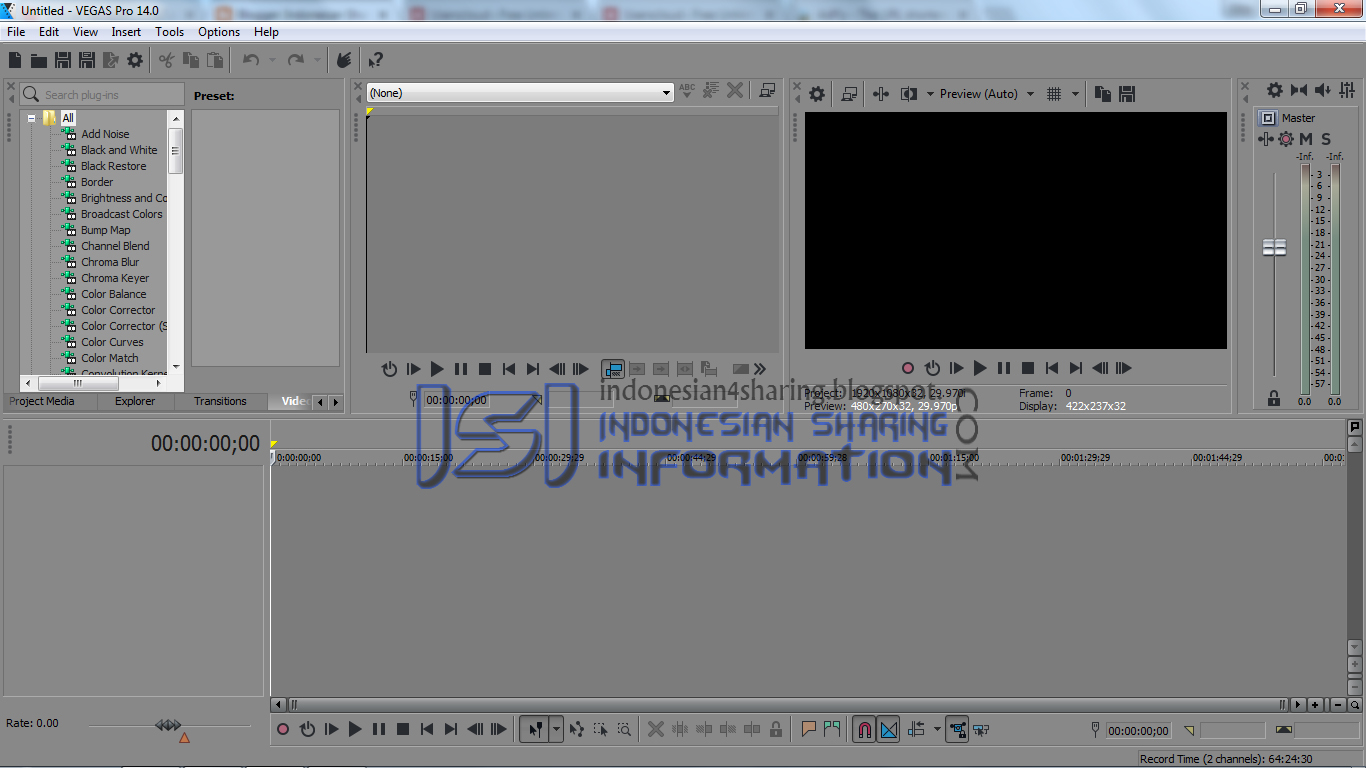The width and height of the screenshot is (1366, 768).
Task: Play the Video Preview window
Action: tap(980, 369)
